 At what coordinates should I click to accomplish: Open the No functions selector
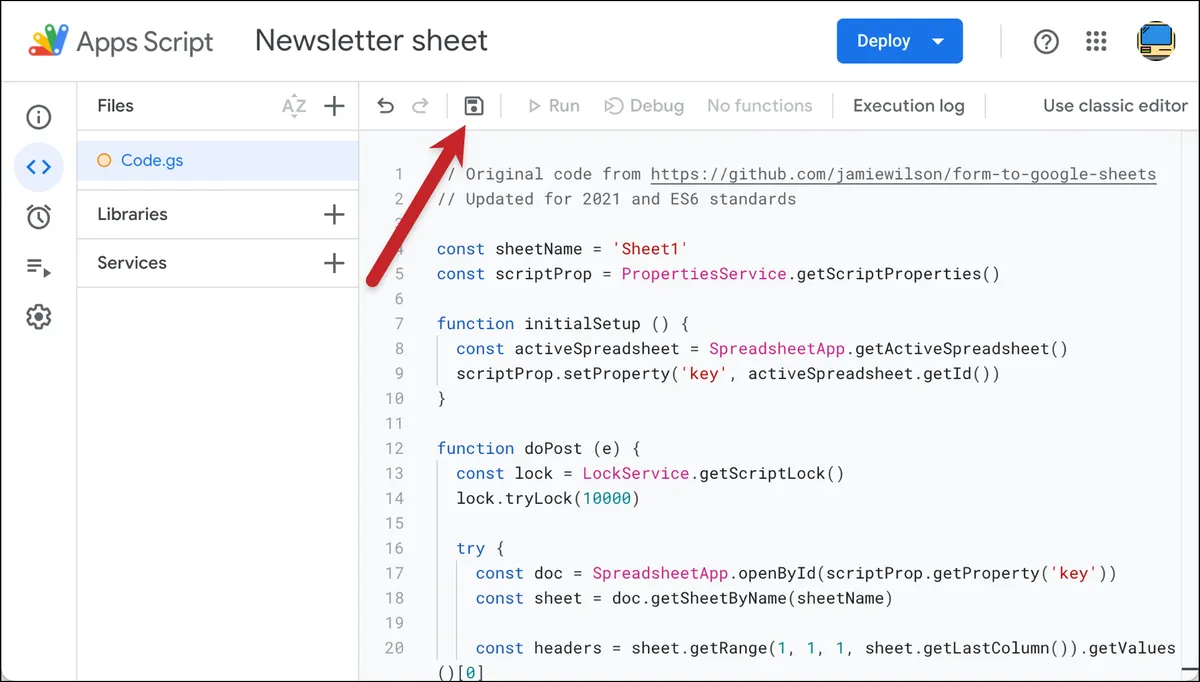click(760, 106)
